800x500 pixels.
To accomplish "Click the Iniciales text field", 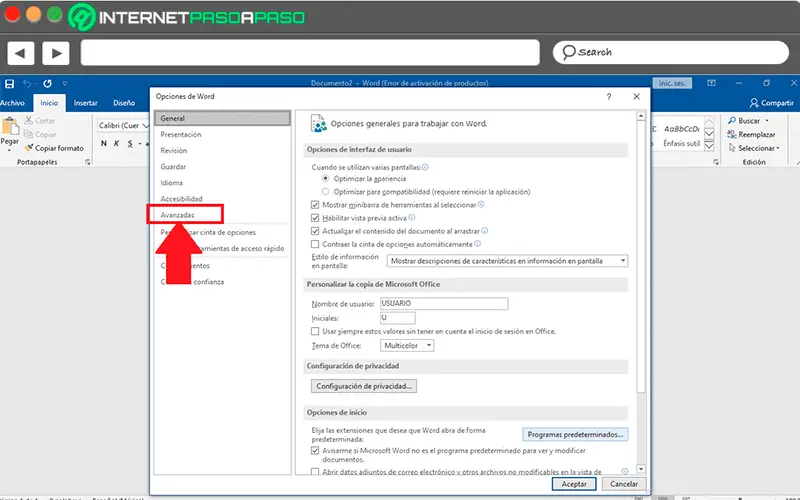I will [397, 317].
